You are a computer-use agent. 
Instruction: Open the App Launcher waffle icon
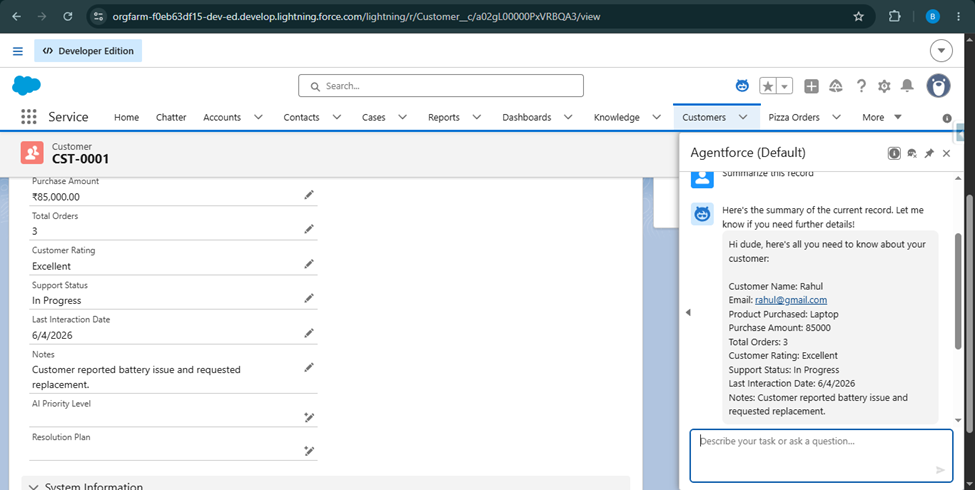tap(29, 117)
